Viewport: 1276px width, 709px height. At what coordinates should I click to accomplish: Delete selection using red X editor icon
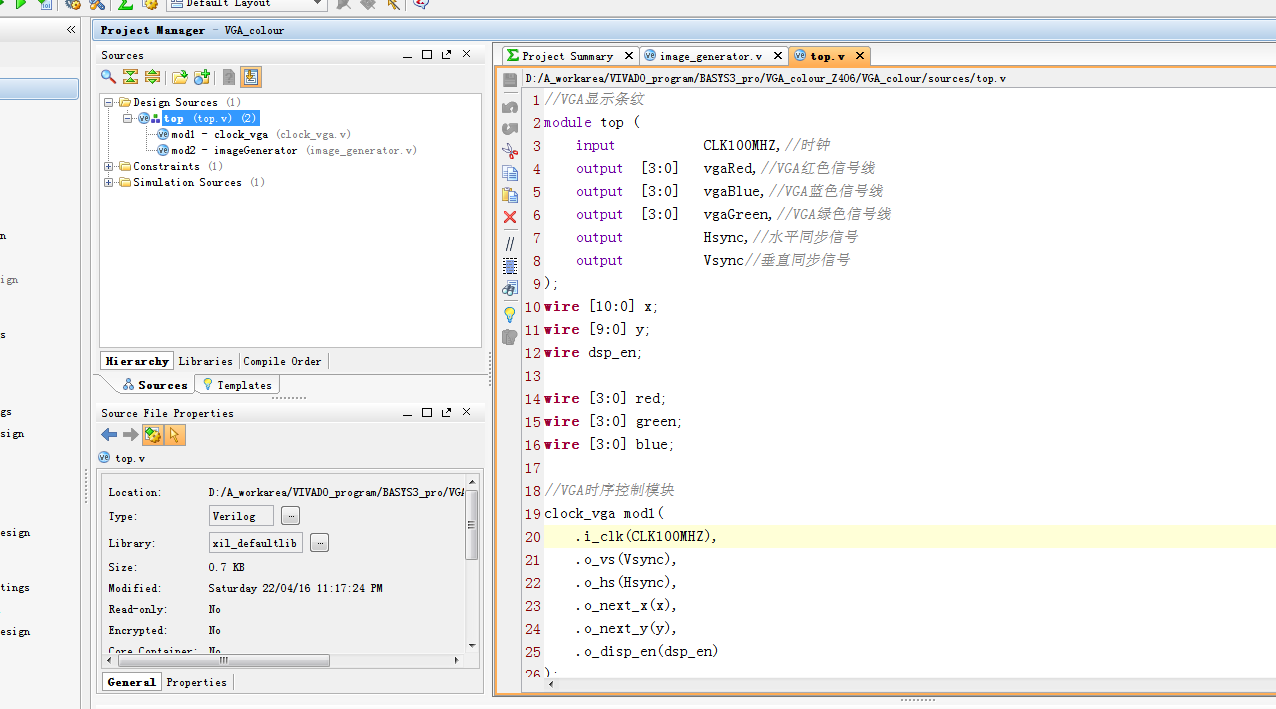click(510, 217)
